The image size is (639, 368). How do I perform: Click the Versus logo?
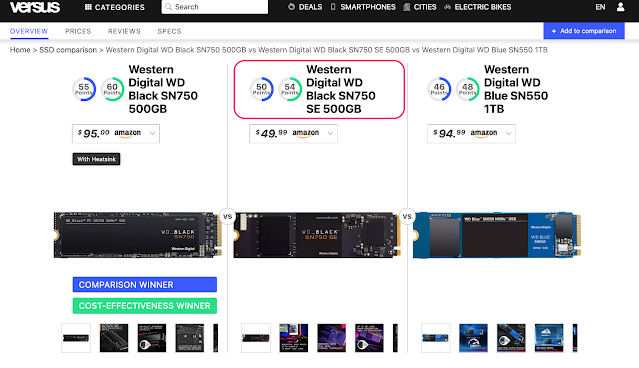click(x=35, y=7)
